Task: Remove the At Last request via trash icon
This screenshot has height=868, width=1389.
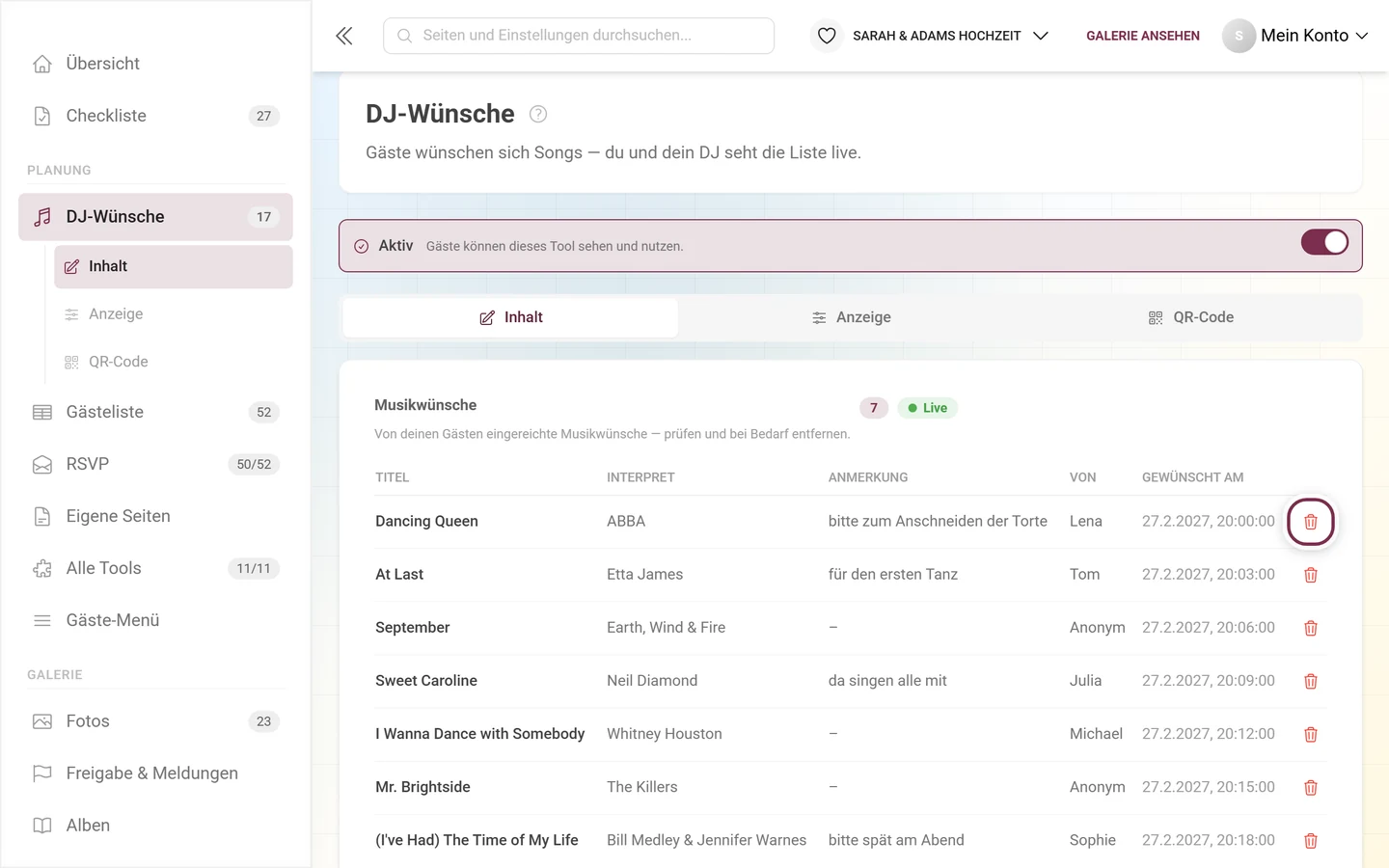Action: 1310,575
